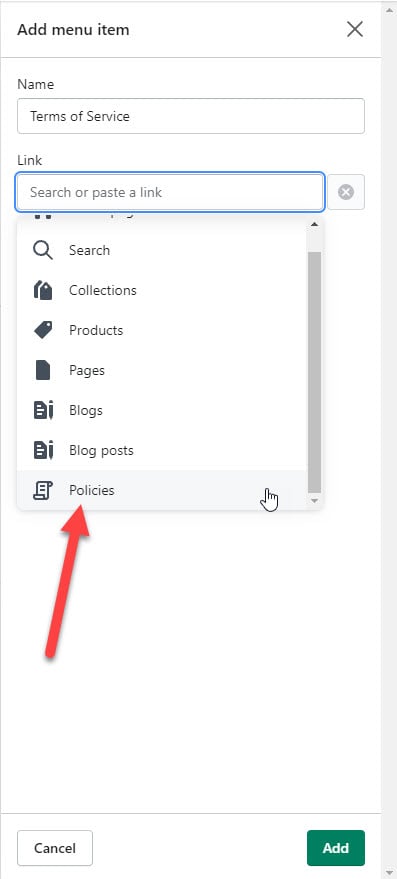
Task: Click the Blogs icon
Action: (x=43, y=410)
